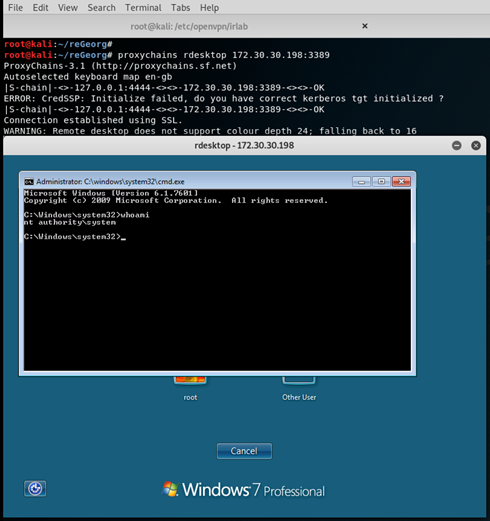This screenshot has width=490, height=521.
Task: Open the Ease of Access button
Action: pyautogui.click(x=35, y=489)
